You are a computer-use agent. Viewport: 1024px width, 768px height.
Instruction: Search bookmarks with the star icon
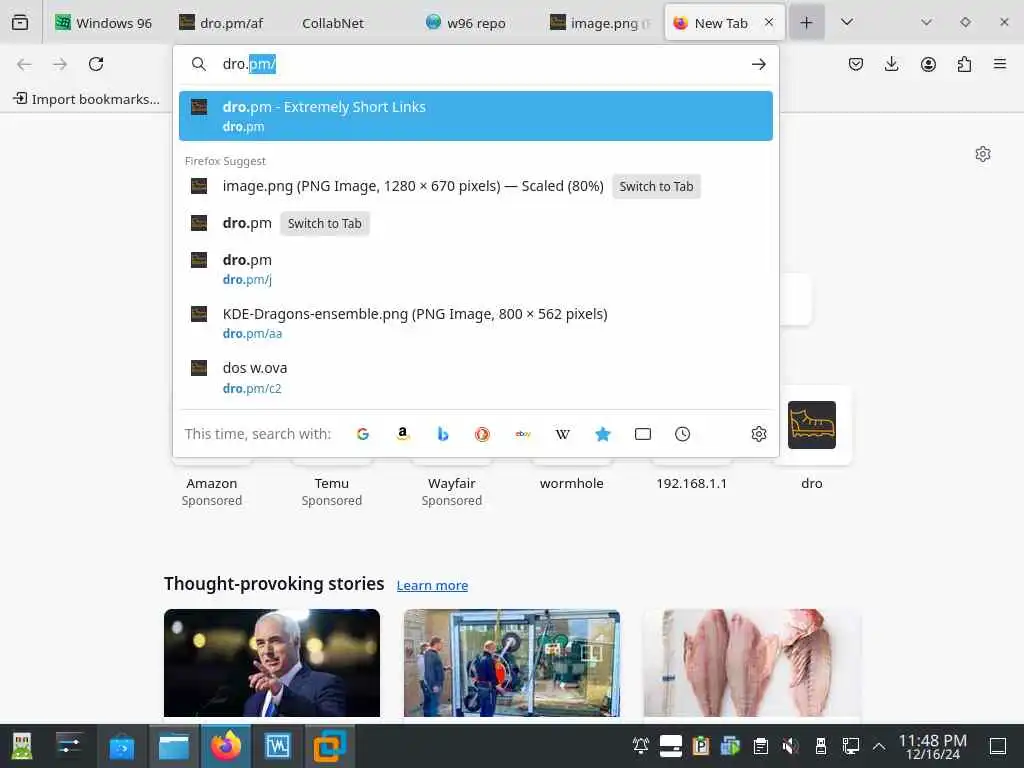[x=603, y=434]
